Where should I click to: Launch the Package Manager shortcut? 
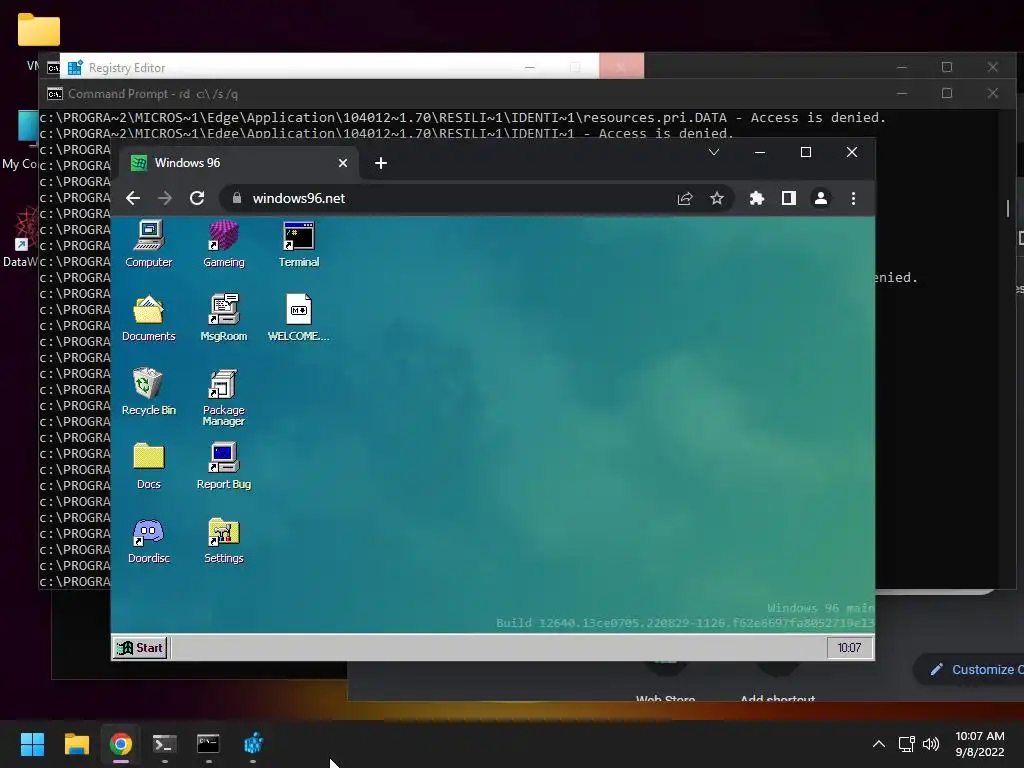(x=223, y=397)
